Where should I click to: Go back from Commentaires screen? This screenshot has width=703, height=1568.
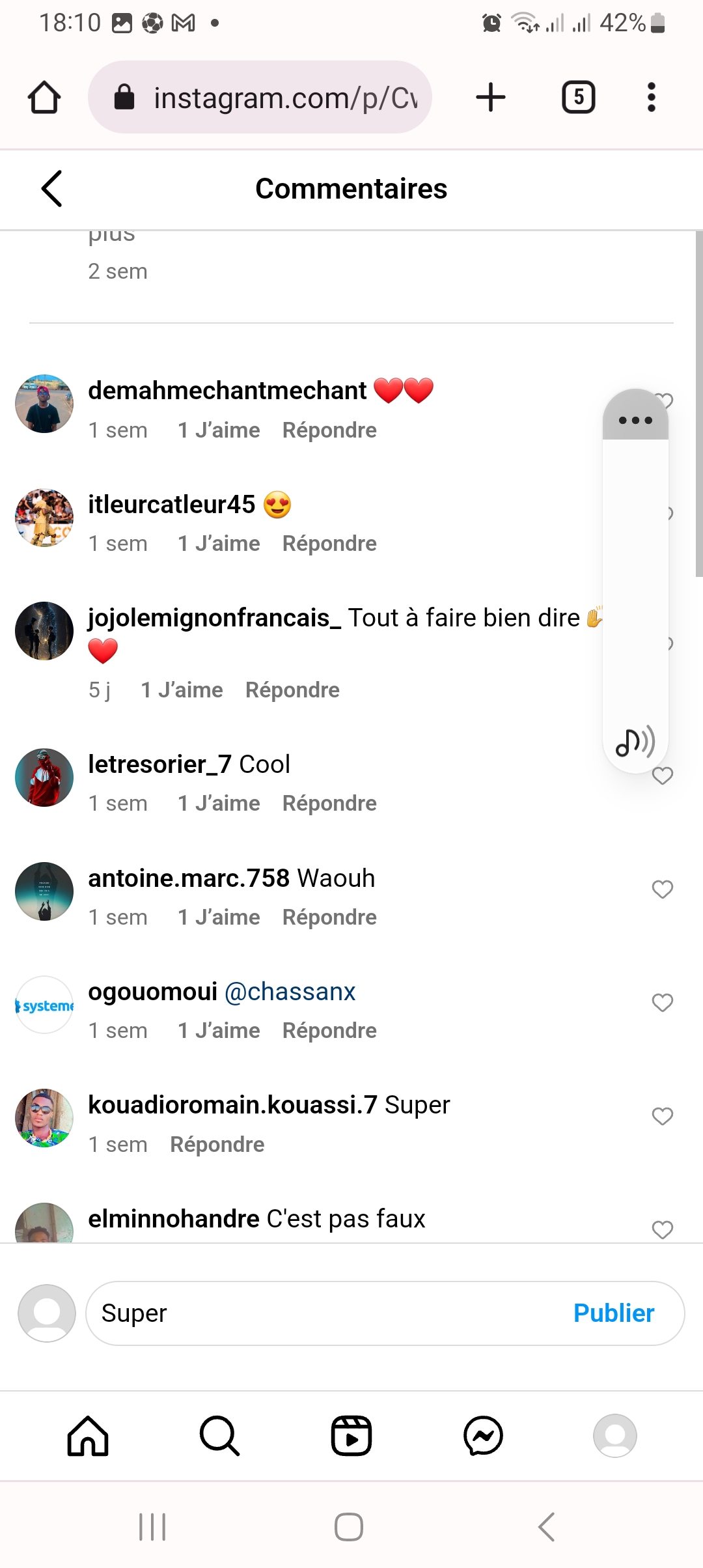(52, 189)
